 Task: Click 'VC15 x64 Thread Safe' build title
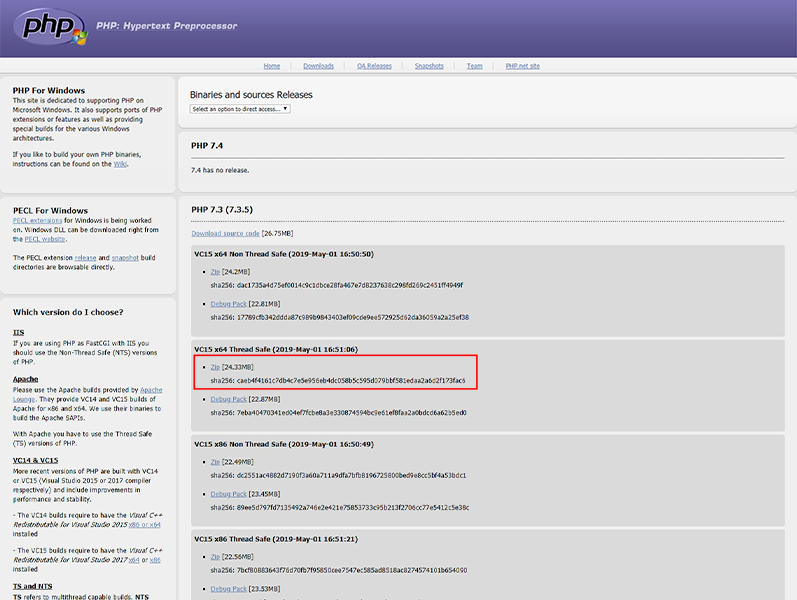pos(276,349)
